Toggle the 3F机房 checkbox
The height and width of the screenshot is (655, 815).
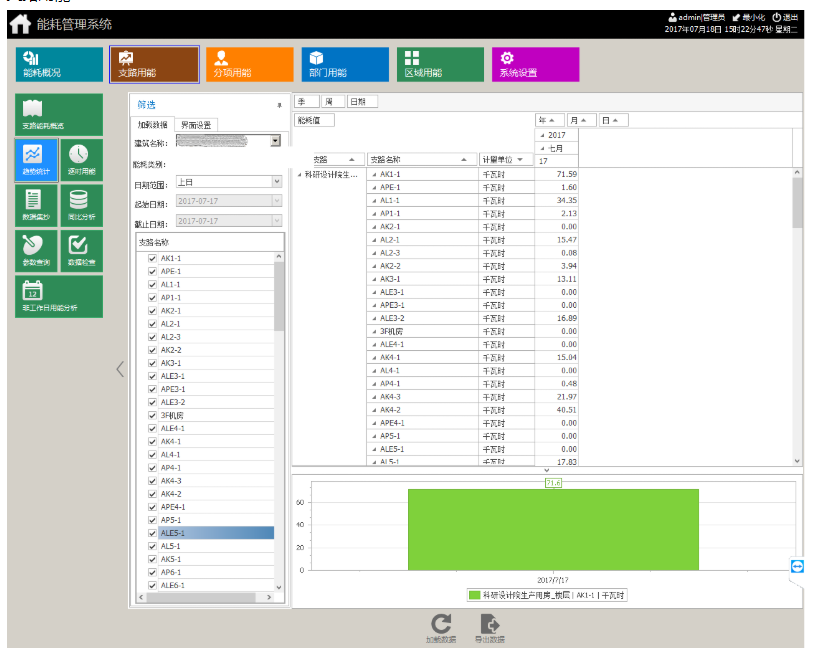point(152,415)
